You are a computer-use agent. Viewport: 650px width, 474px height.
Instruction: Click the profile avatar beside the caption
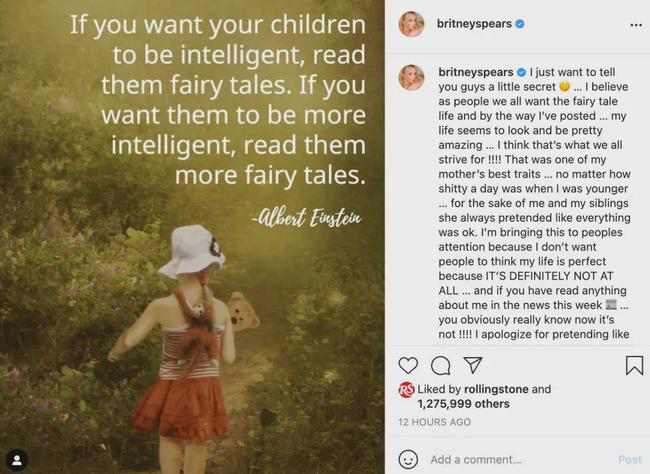tap(411, 77)
